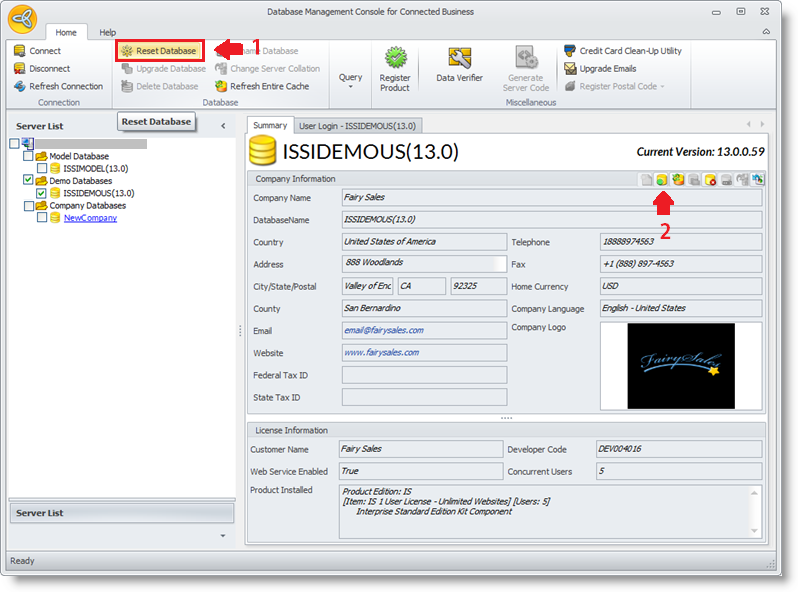Check the ISSIMODEL(13.0) checkbox
The width and height of the screenshot is (798, 592).
(x=41, y=168)
